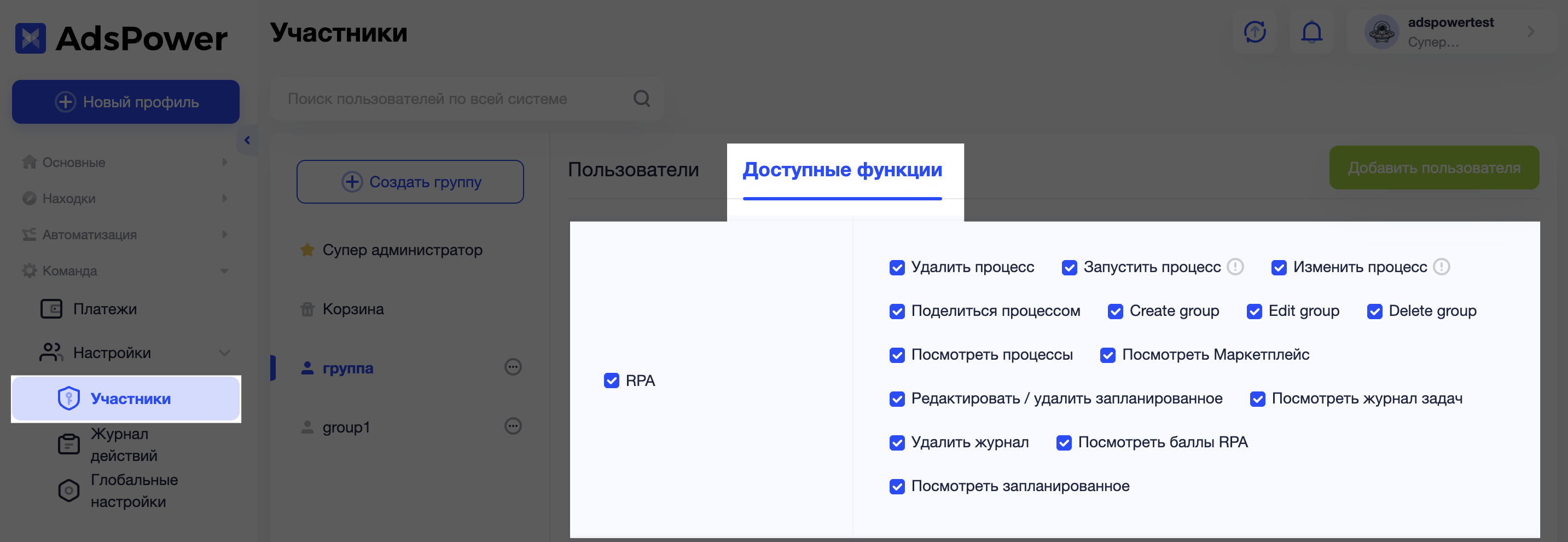
Task: Open the notification bell
Action: pos(1312,32)
